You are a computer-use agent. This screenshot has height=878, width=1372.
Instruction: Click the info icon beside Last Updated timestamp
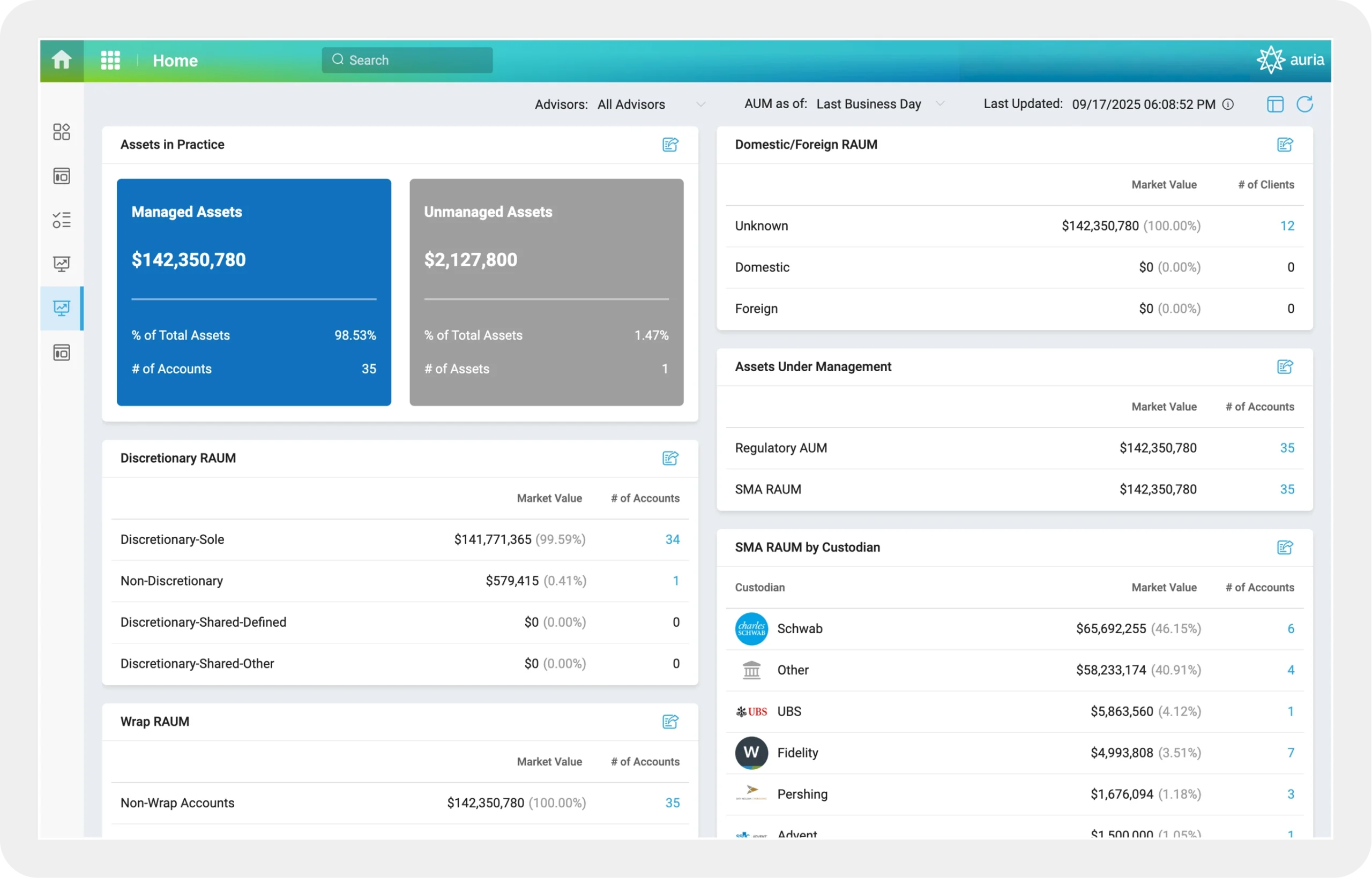tap(1229, 104)
